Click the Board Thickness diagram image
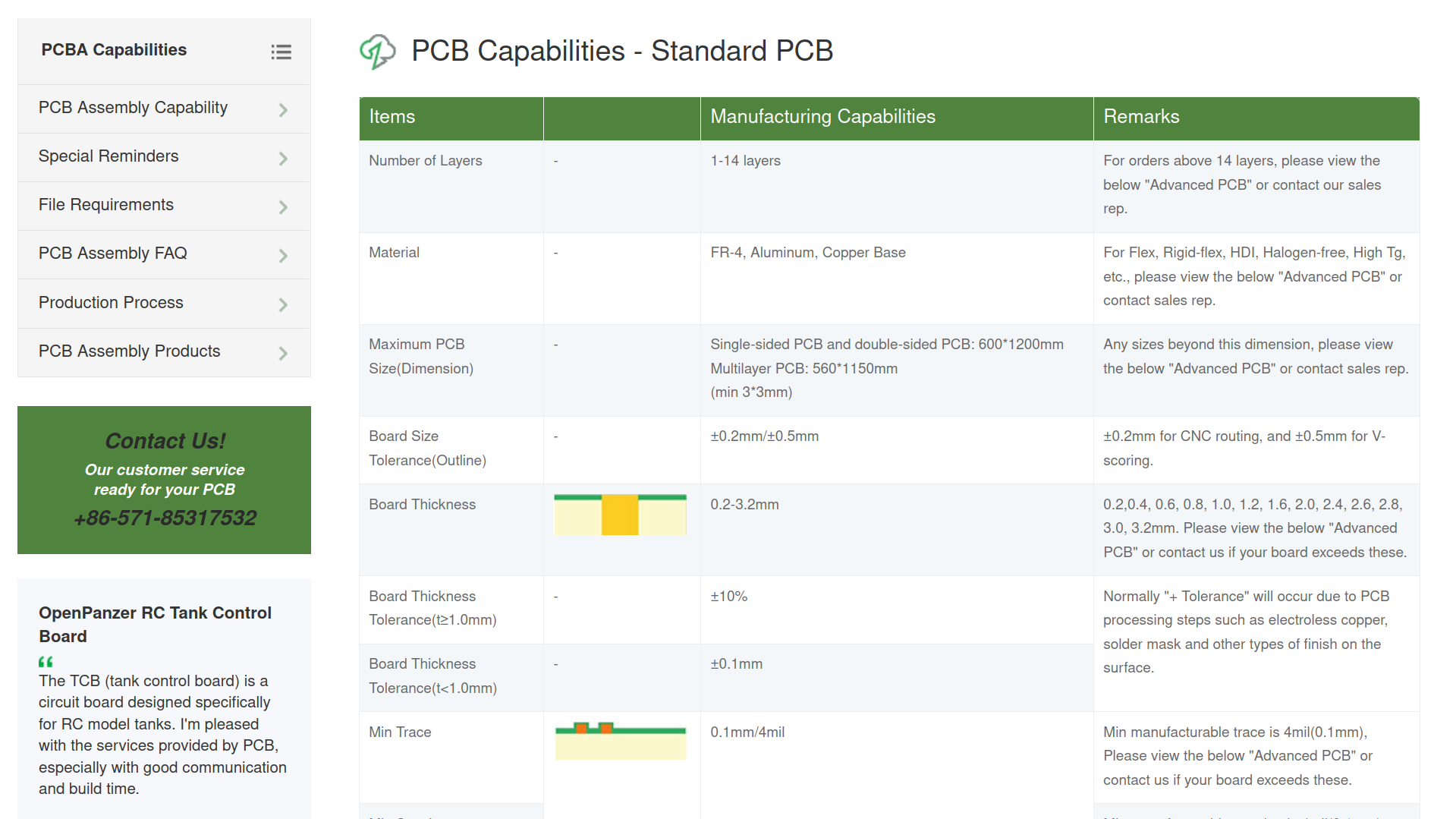Image resolution: width=1456 pixels, height=819 pixels. coord(620,515)
